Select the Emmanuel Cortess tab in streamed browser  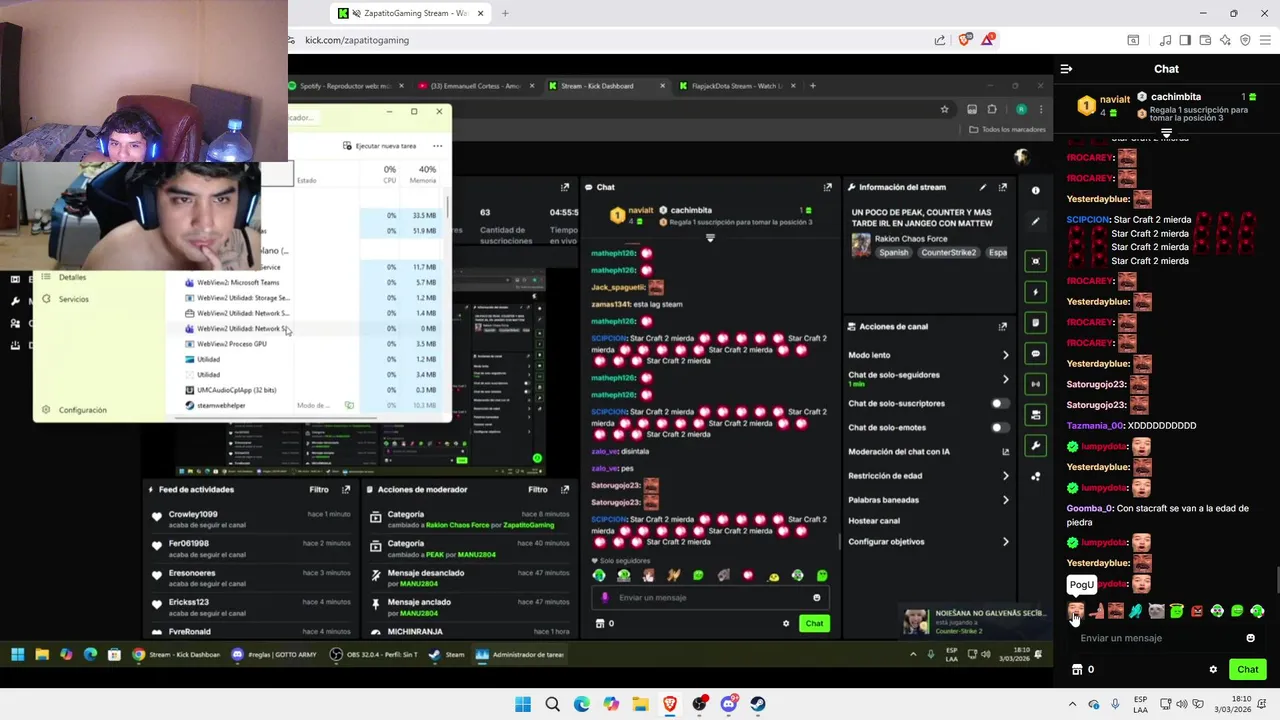click(x=476, y=86)
